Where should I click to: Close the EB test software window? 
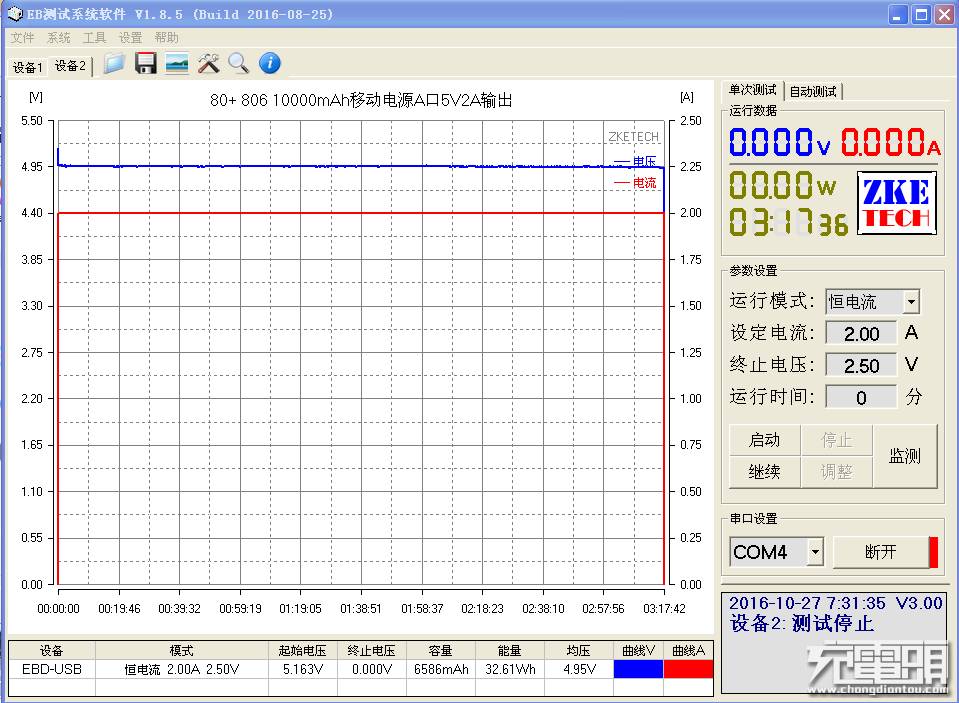(x=944, y=15)
